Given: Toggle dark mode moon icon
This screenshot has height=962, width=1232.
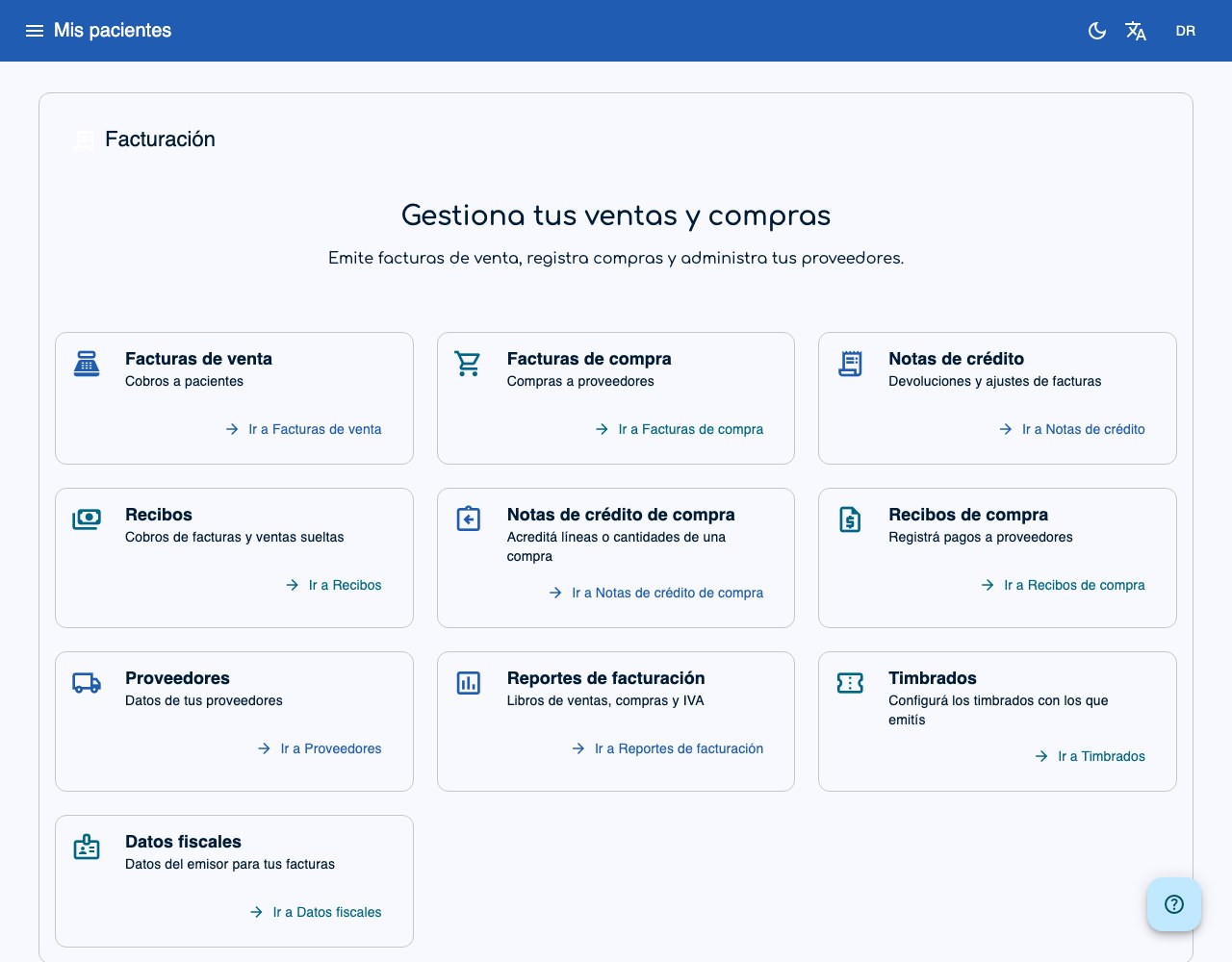Looking at the screenshot, I should [x=1097, y=31].
